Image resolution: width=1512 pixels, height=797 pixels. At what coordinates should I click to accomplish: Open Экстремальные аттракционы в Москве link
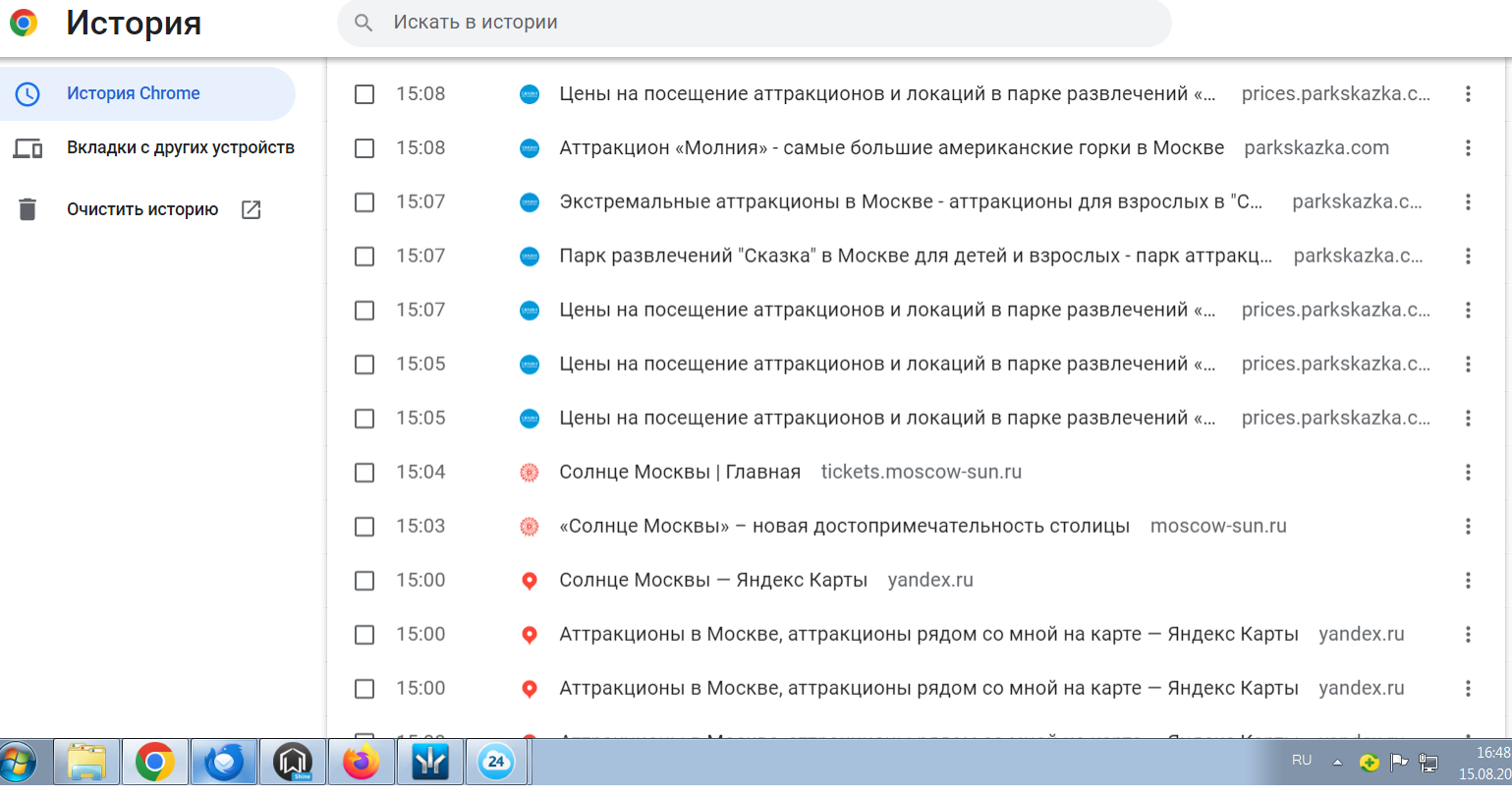911,202
